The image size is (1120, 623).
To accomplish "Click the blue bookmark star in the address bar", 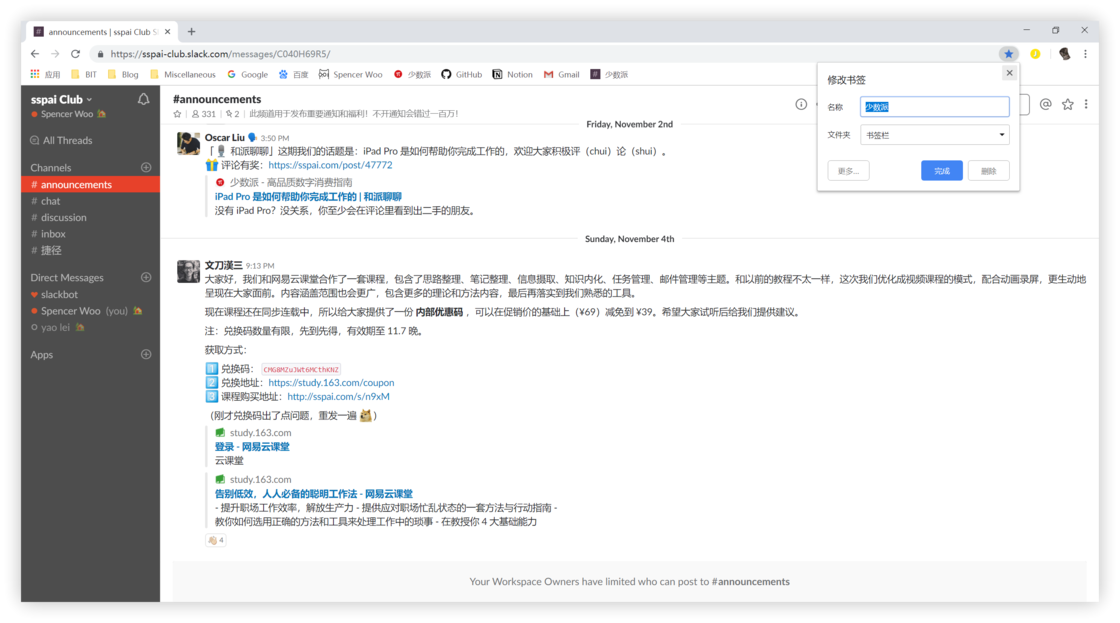I will [1009, 54].
